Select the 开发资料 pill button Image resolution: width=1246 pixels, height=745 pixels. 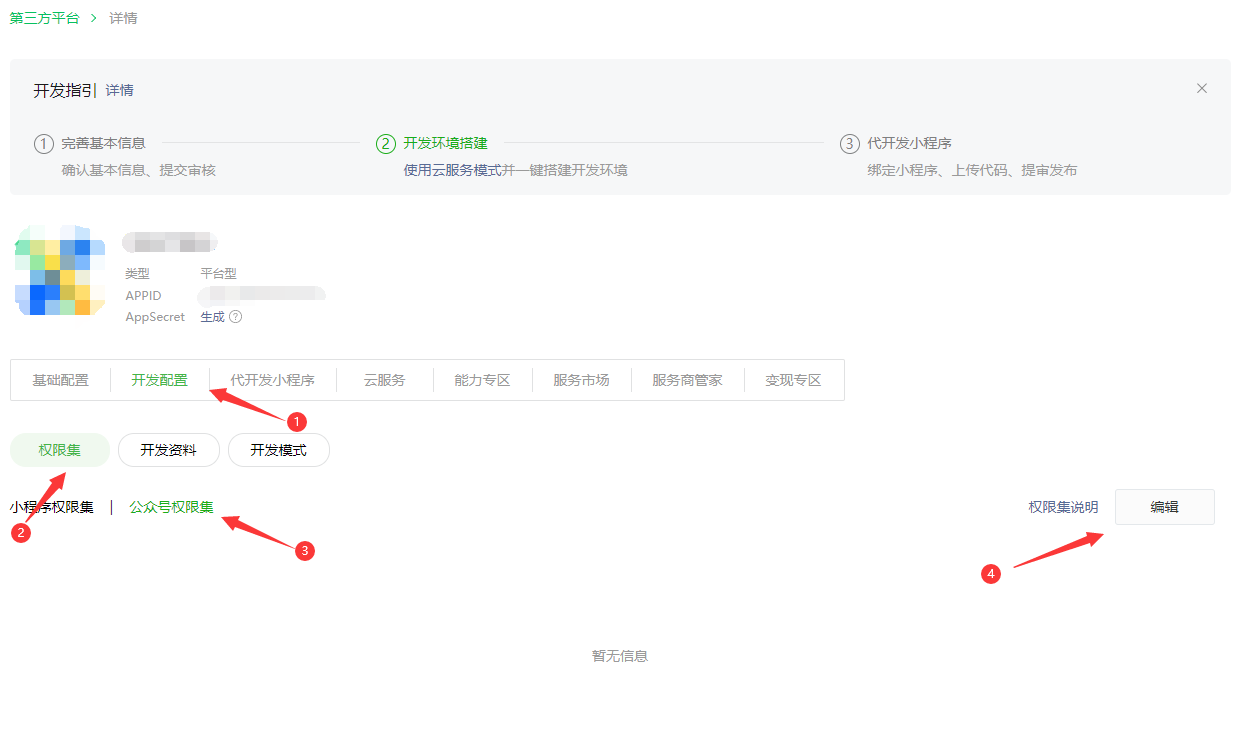[168, 450]
